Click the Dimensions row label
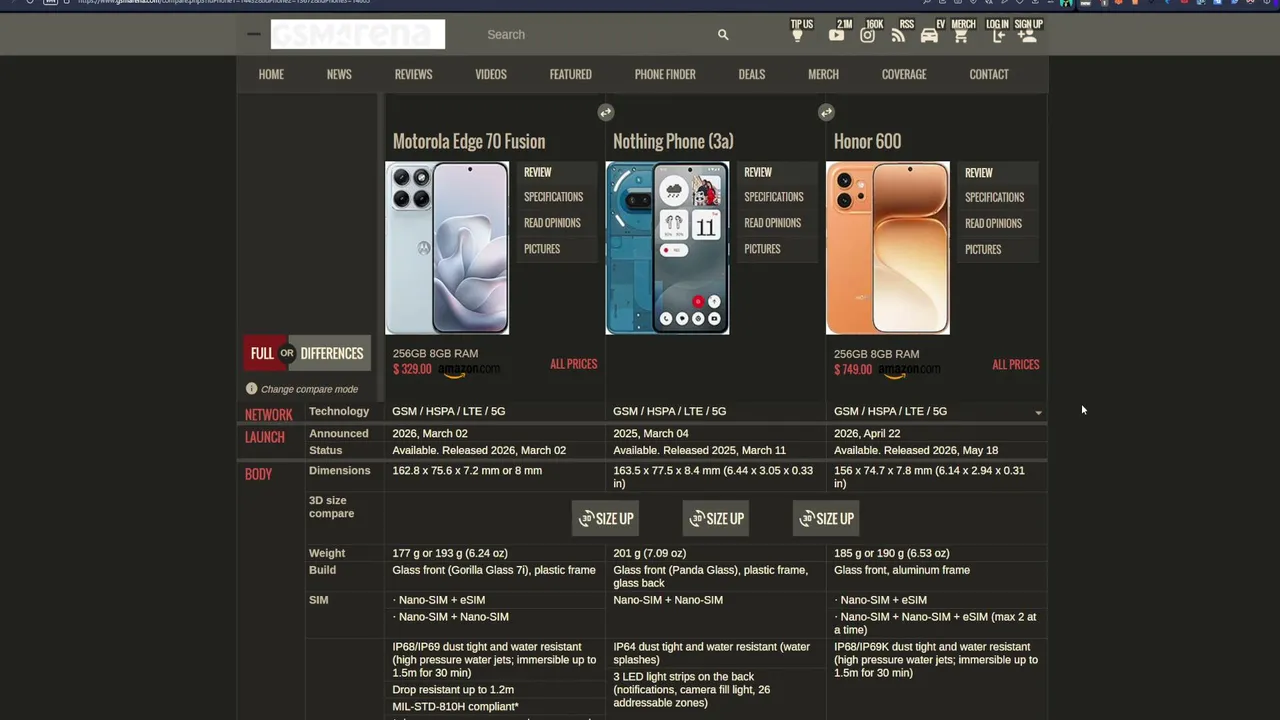Viewport: 1280px width, 720px height. (340, 471)
